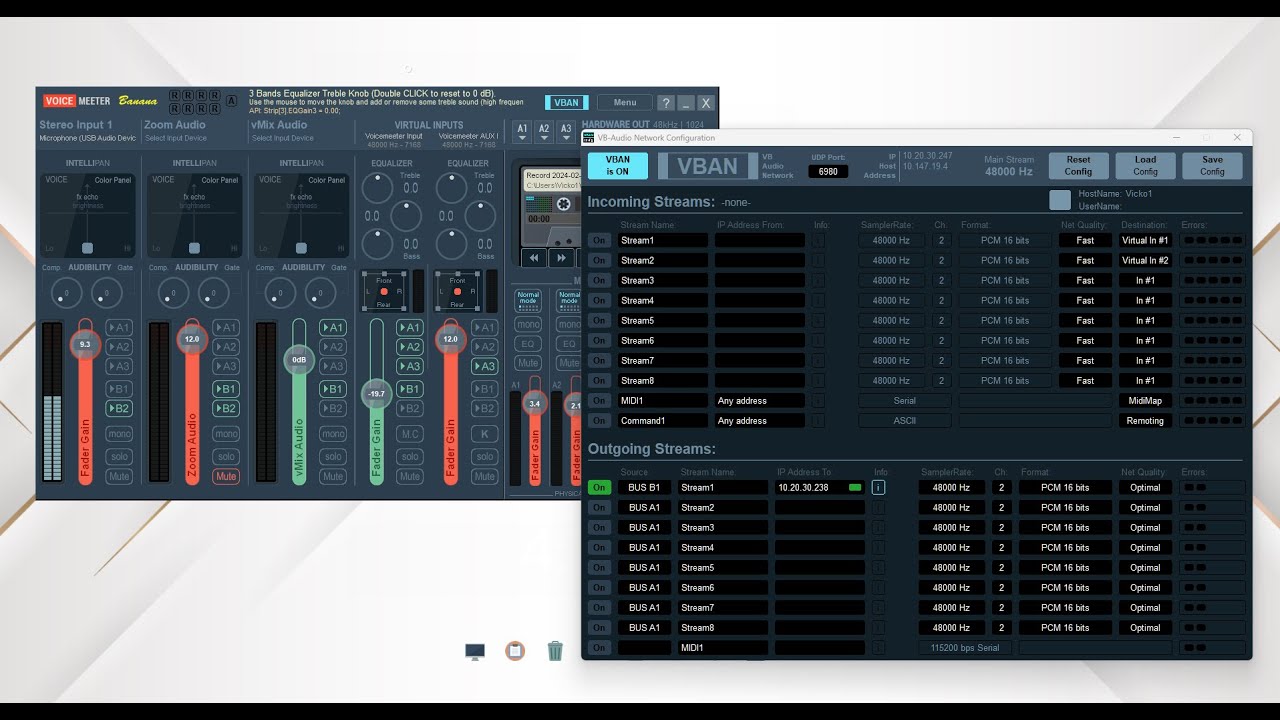
Task: Click the cassette tape reel icon in recorder
Action: click(564, 204)
